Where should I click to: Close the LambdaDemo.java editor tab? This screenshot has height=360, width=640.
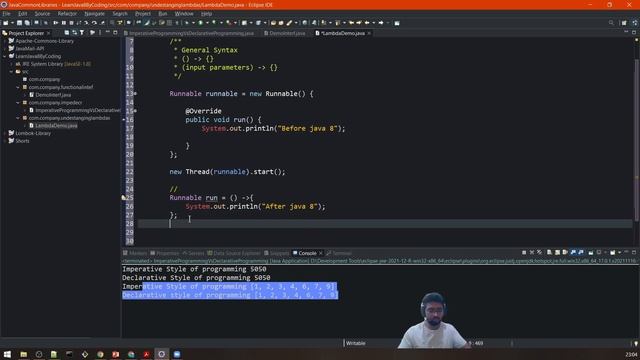(369, 33)
